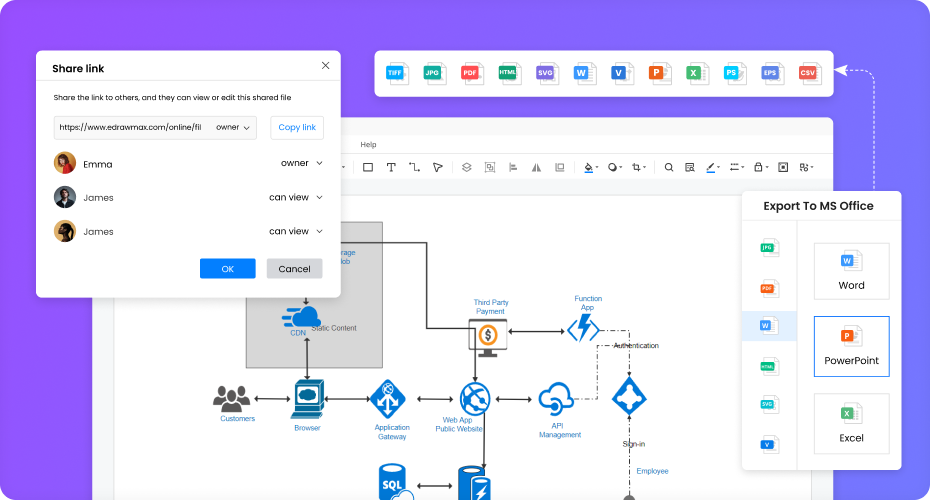
Task: Select the Word tab in export sidebar
Action: coord(768,326)
